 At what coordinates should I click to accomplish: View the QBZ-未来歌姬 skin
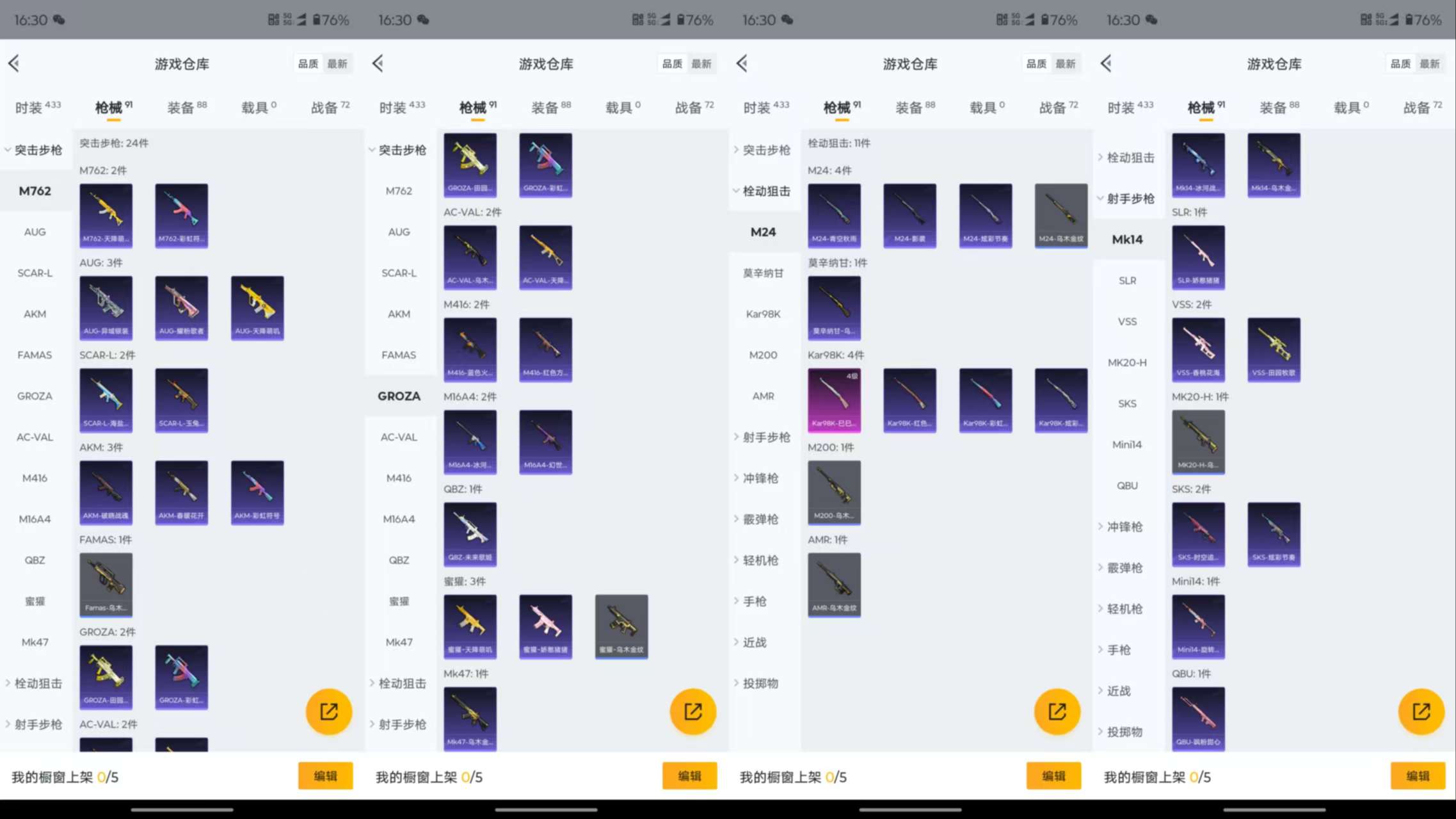470,535
